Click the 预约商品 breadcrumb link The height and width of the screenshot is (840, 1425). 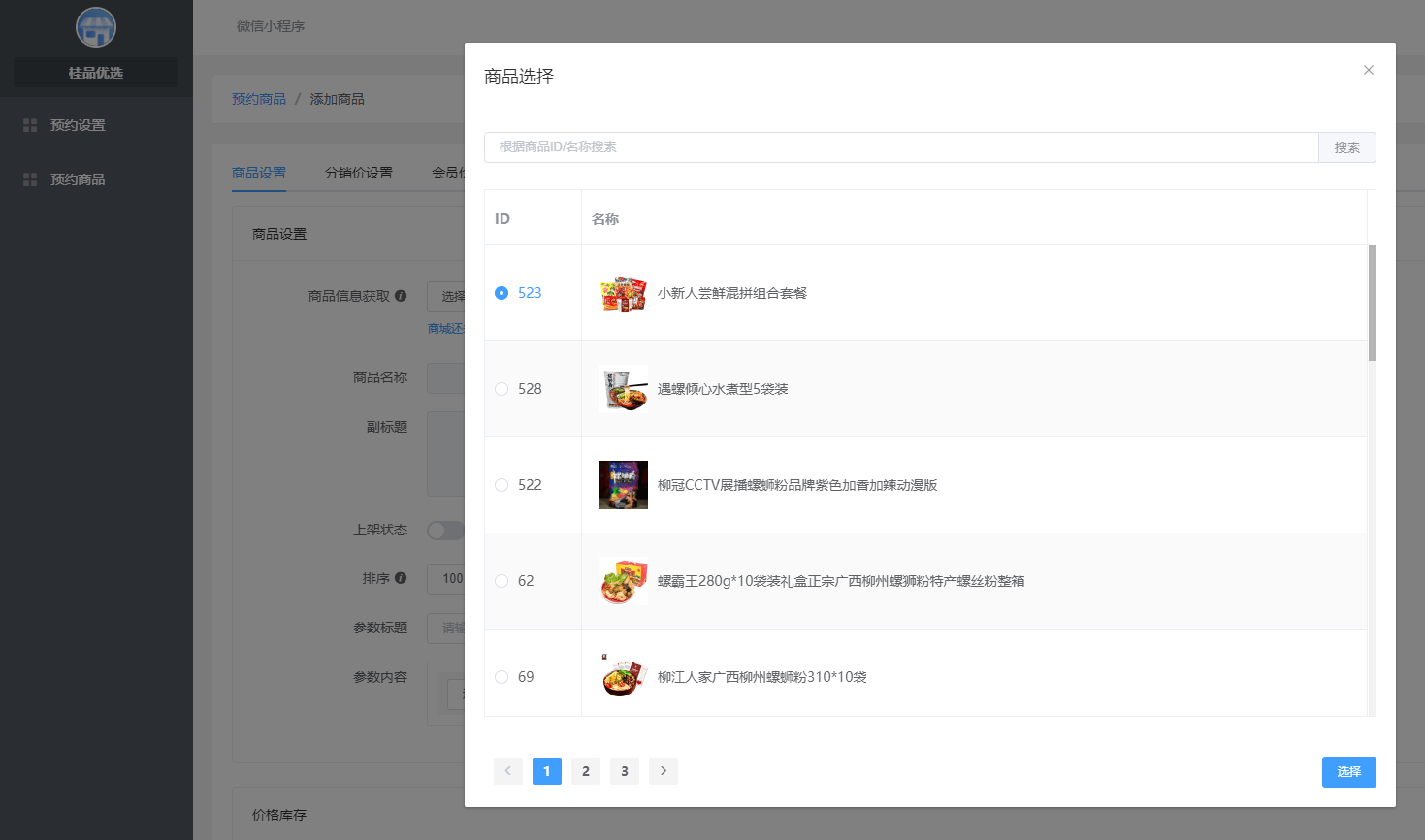(x=259, y=99)
